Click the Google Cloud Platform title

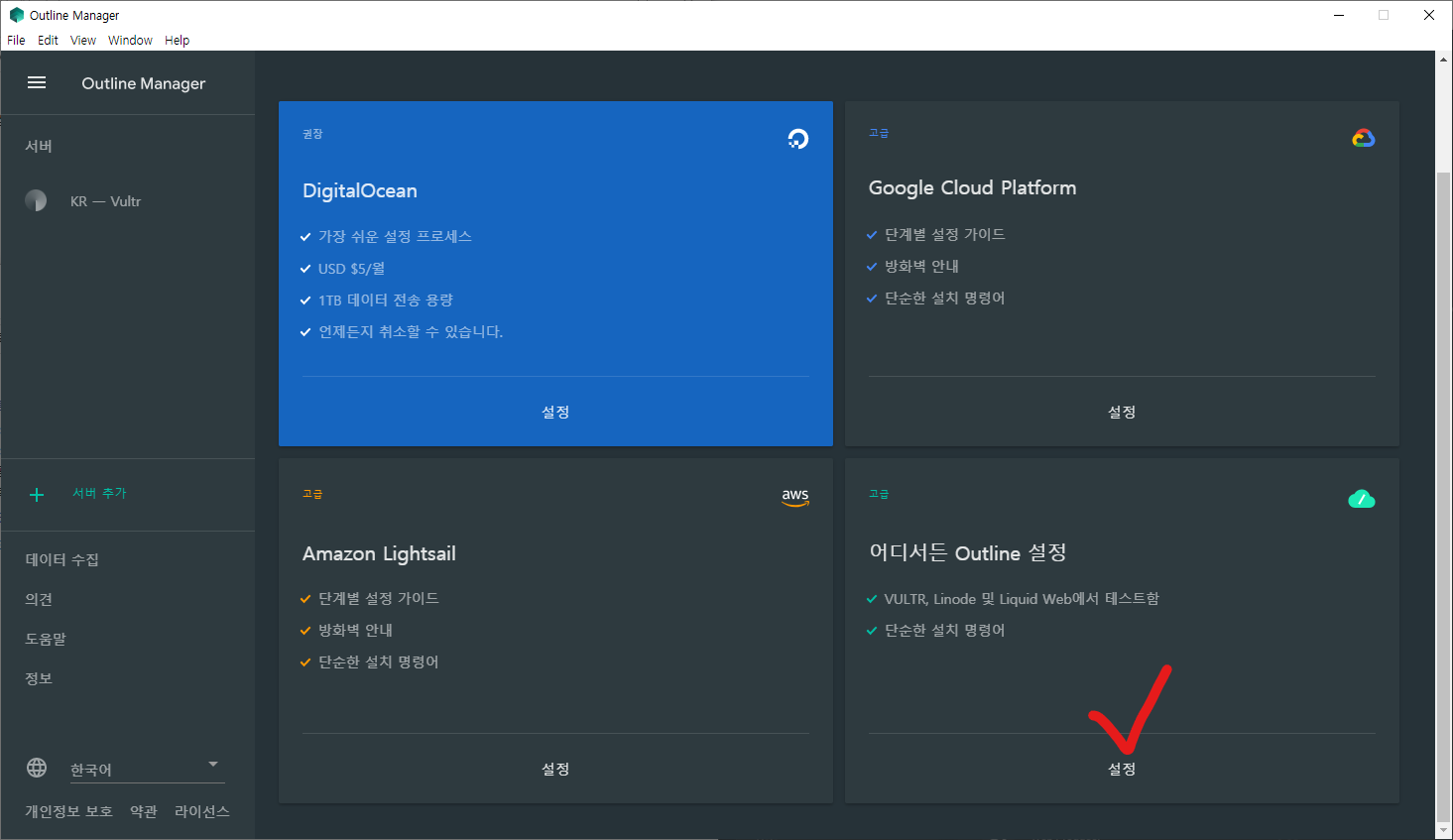pos(972,187)
